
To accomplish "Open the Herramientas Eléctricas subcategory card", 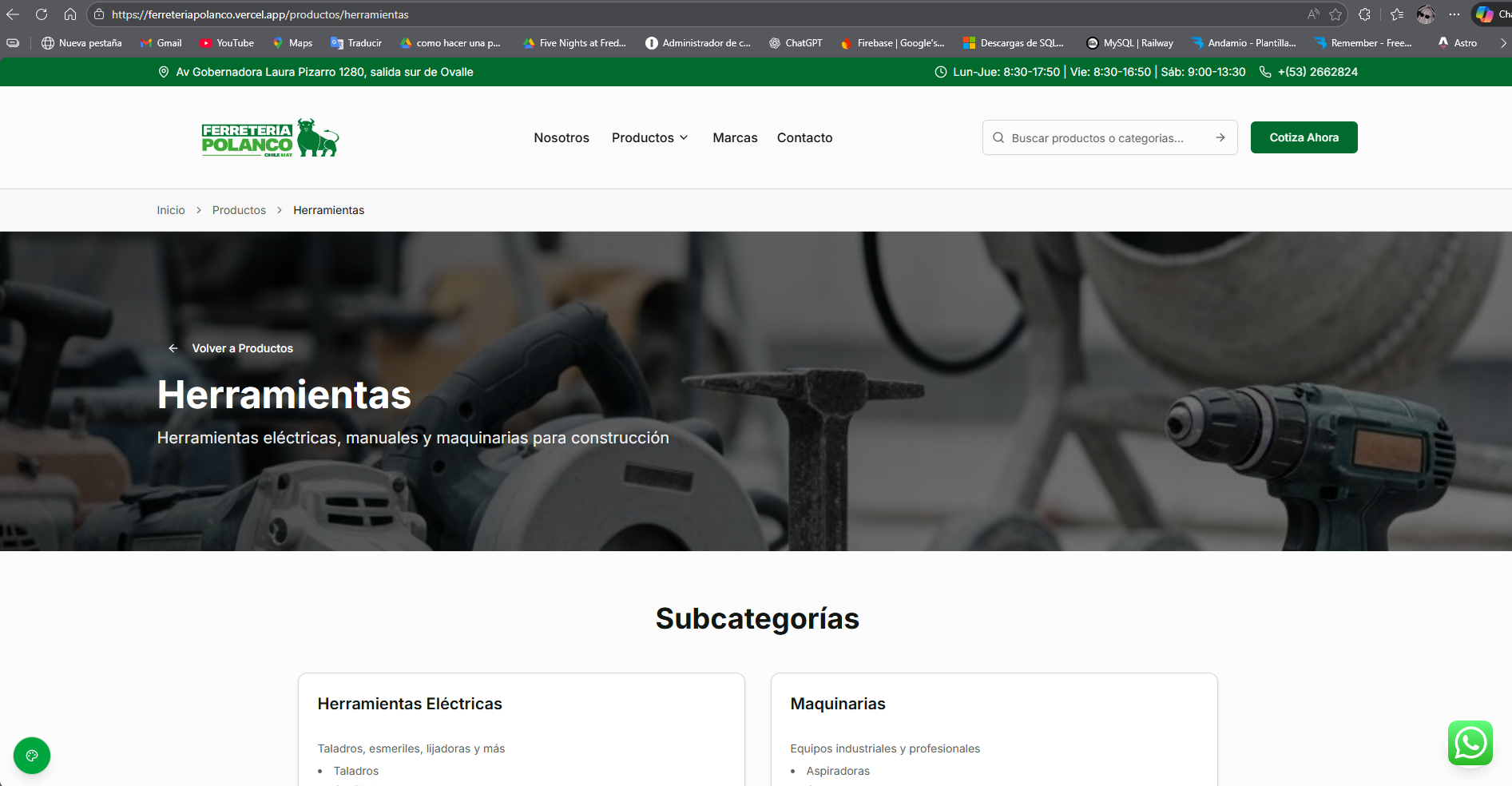I will [521, 727].
